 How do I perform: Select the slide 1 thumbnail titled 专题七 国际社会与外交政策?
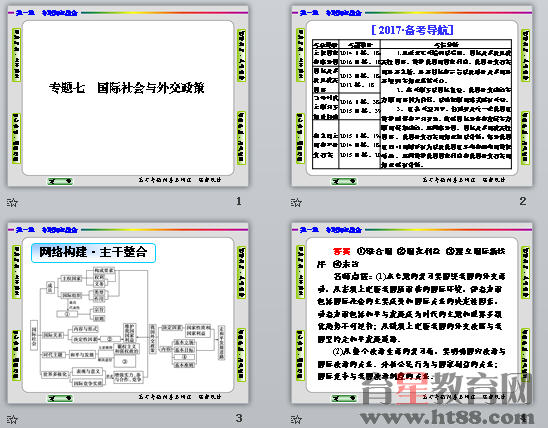[x=128, y=96]
